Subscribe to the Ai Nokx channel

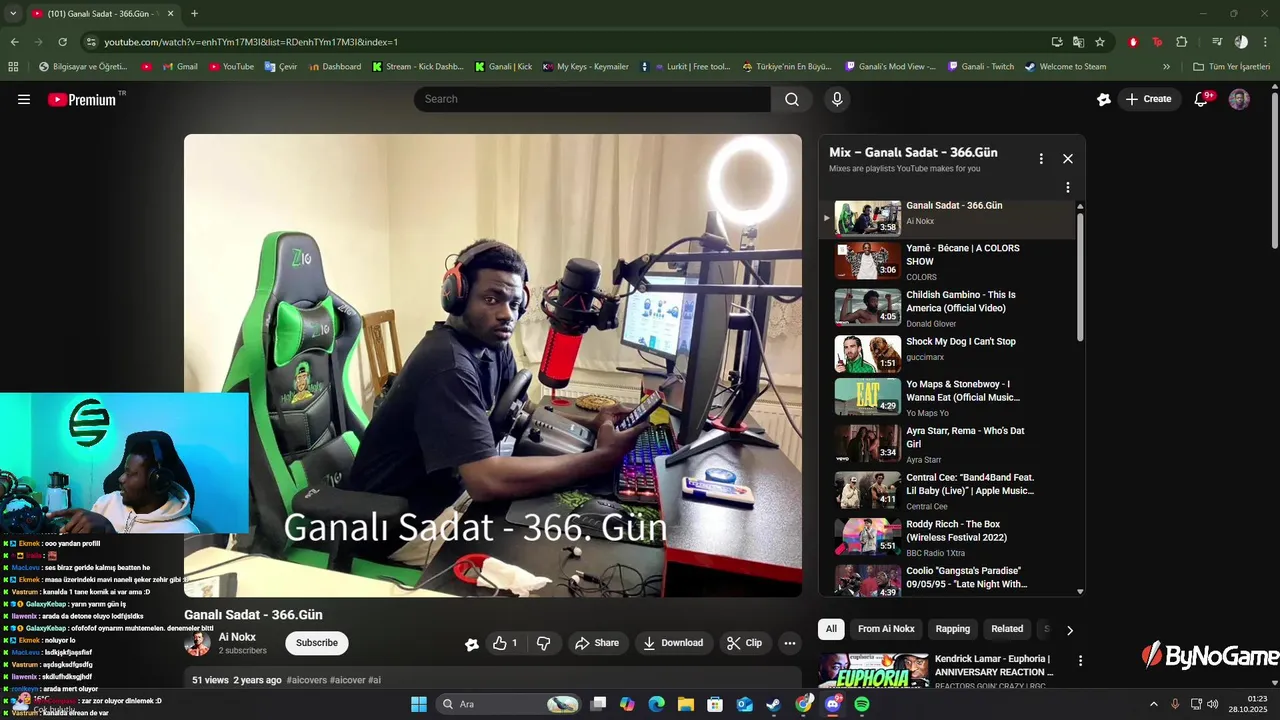(x=317, y=643)
